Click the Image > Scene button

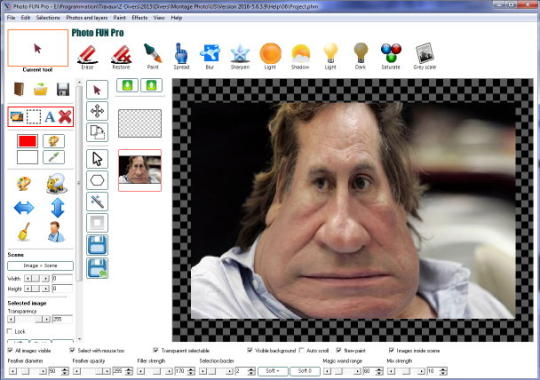tap(40, 266)
